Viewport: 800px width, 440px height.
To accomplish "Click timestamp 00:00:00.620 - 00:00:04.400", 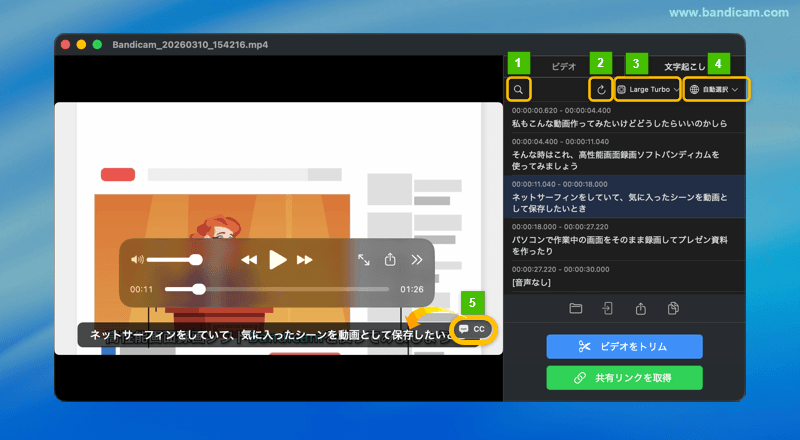I will click(561, 111).
